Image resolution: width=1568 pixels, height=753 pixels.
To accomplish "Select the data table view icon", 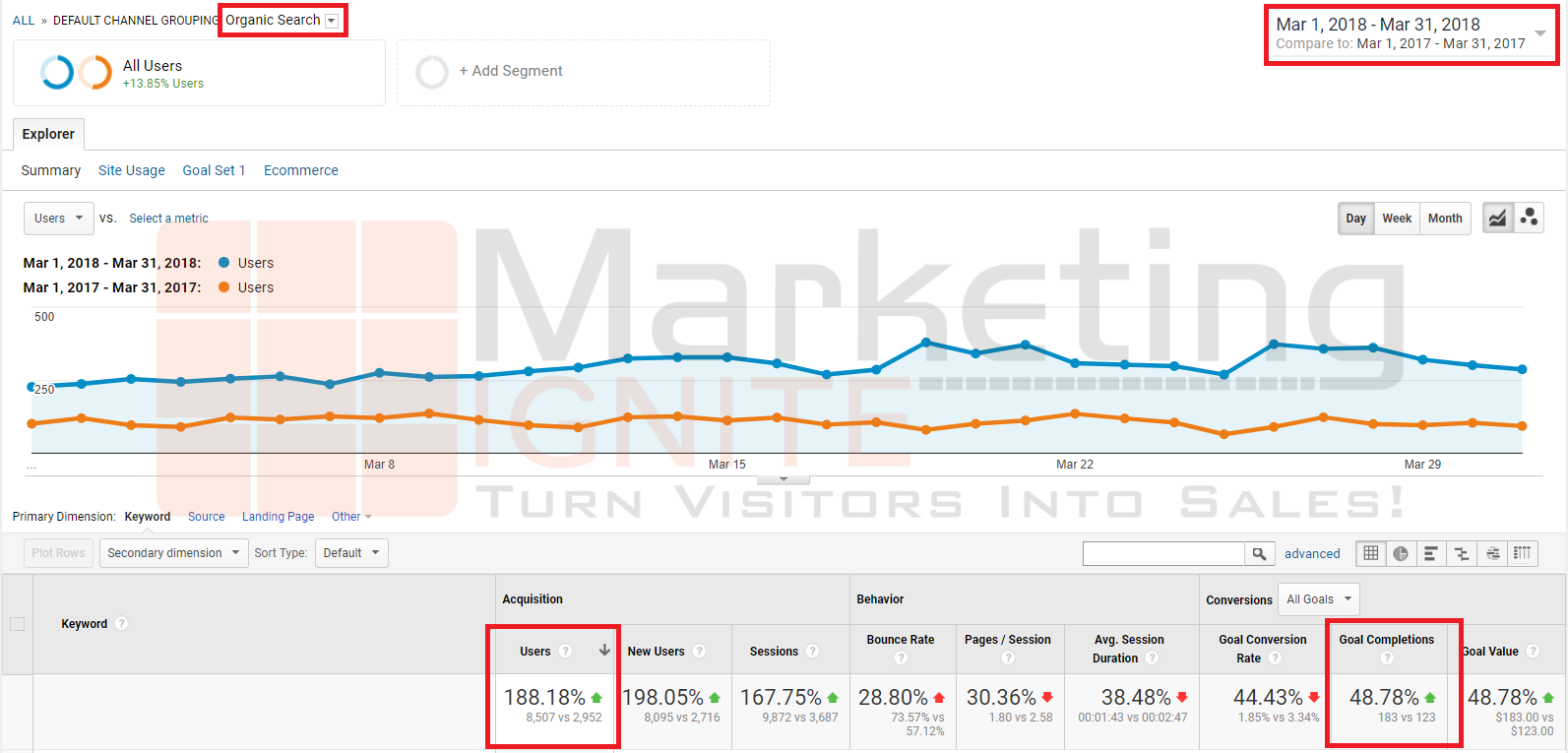I will tap(1370, 553).
